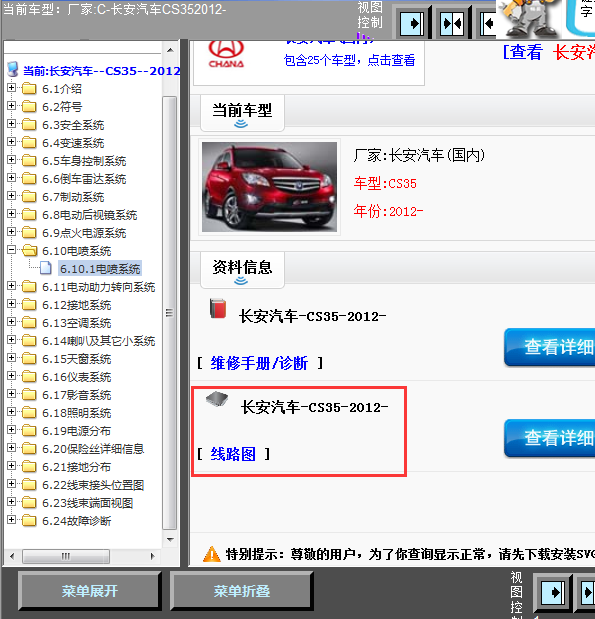Click the red CS35 car thumbnail
This screenshot has width=595, height=619.
pyautogui.click(x=269, y=187)
